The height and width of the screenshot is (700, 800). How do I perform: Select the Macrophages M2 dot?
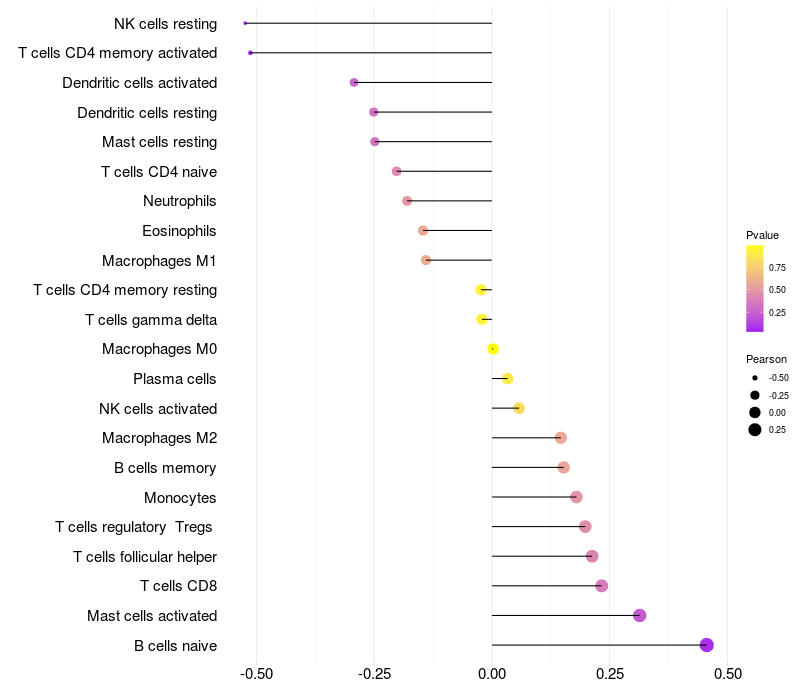(561, 438)
